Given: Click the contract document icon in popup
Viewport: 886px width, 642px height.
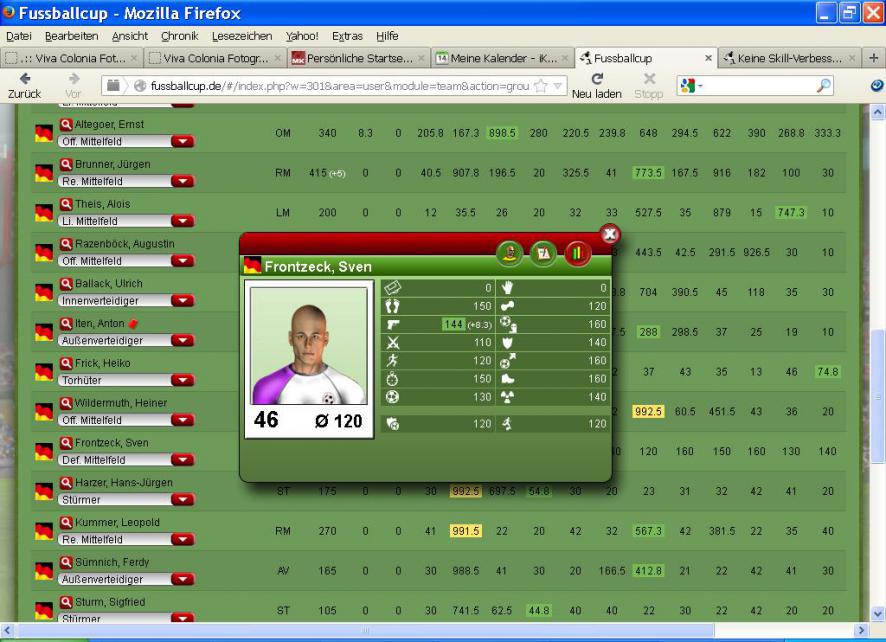Looking at the screenshot, I should click(543, 254).
